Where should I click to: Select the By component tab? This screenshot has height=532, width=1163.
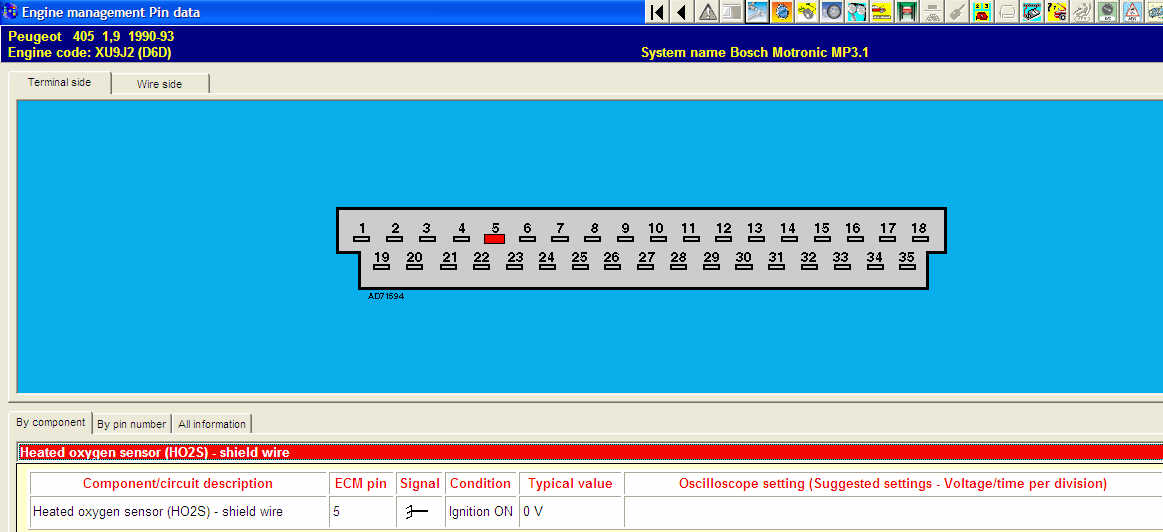click(51, 422)
